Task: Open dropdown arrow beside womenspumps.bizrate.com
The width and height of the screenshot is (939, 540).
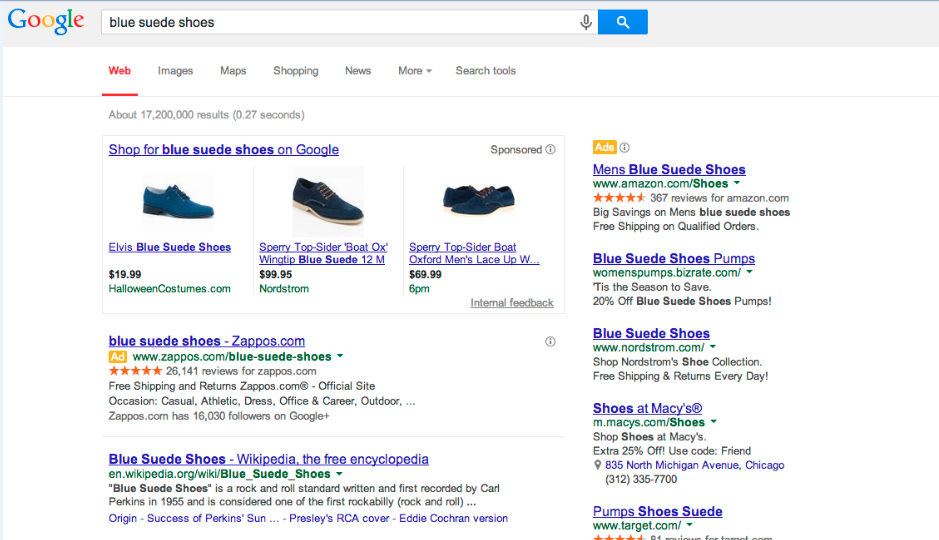Action: 749,272
